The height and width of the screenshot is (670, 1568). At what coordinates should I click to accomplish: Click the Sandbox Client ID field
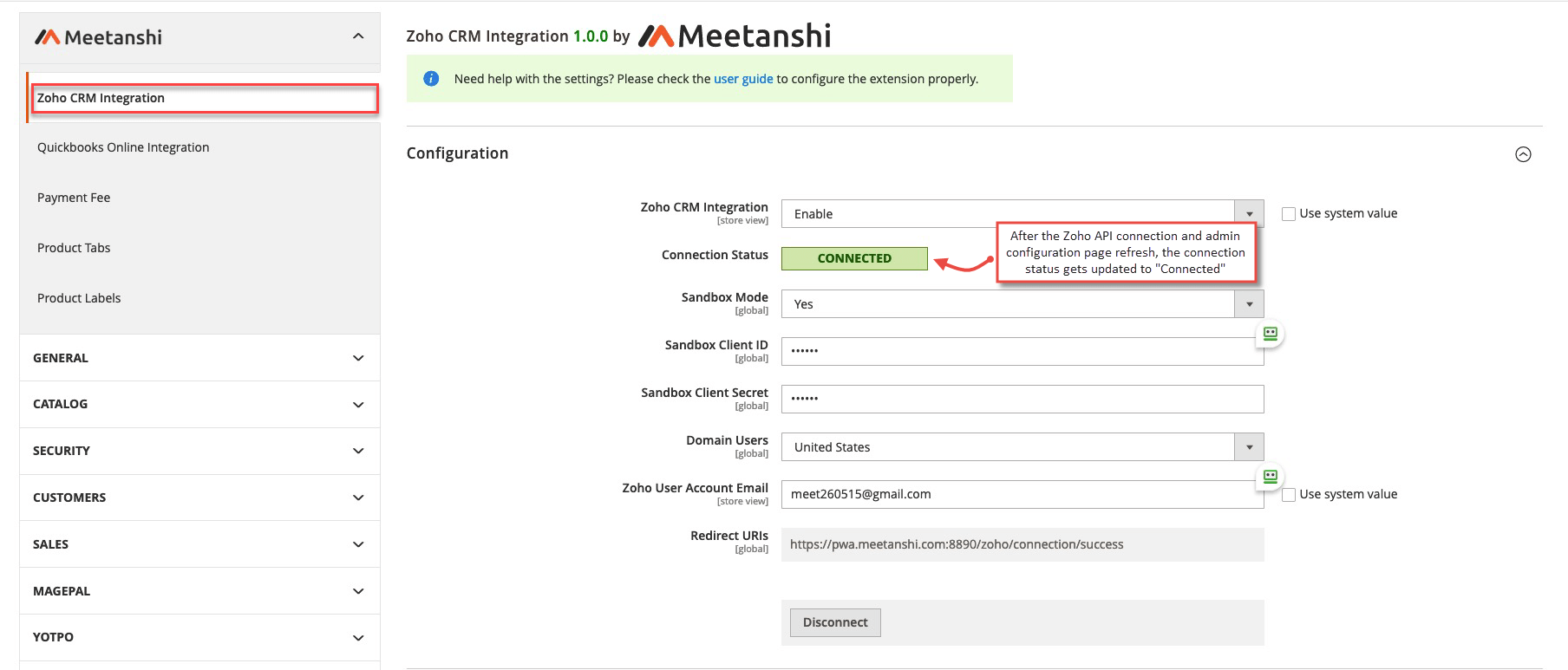[x=1022, y=351]
